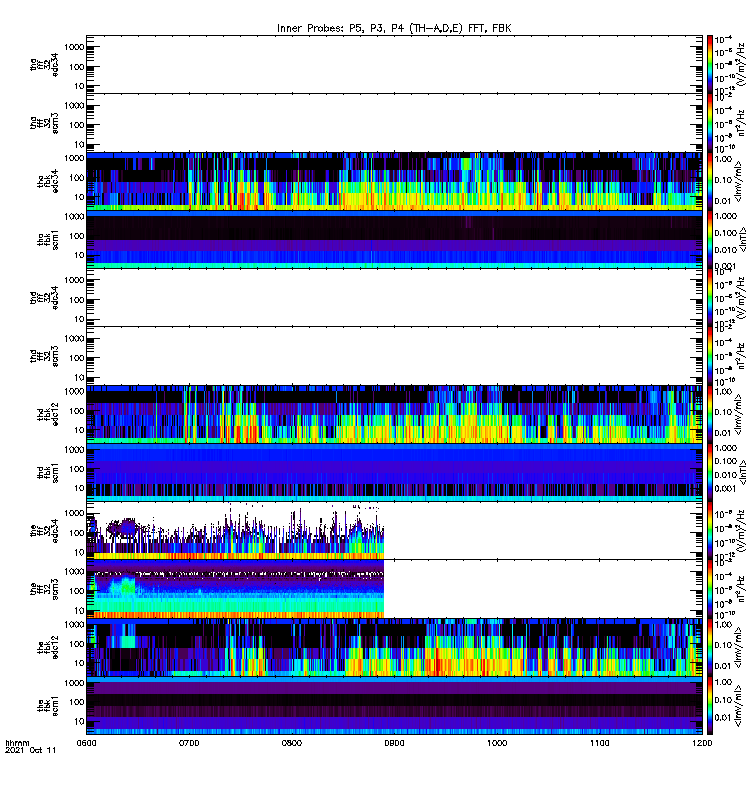The width and height of the screenshot is (750, 800).
Task: Click the color bar beside tha fbk scm1
Action: [710, 239]
